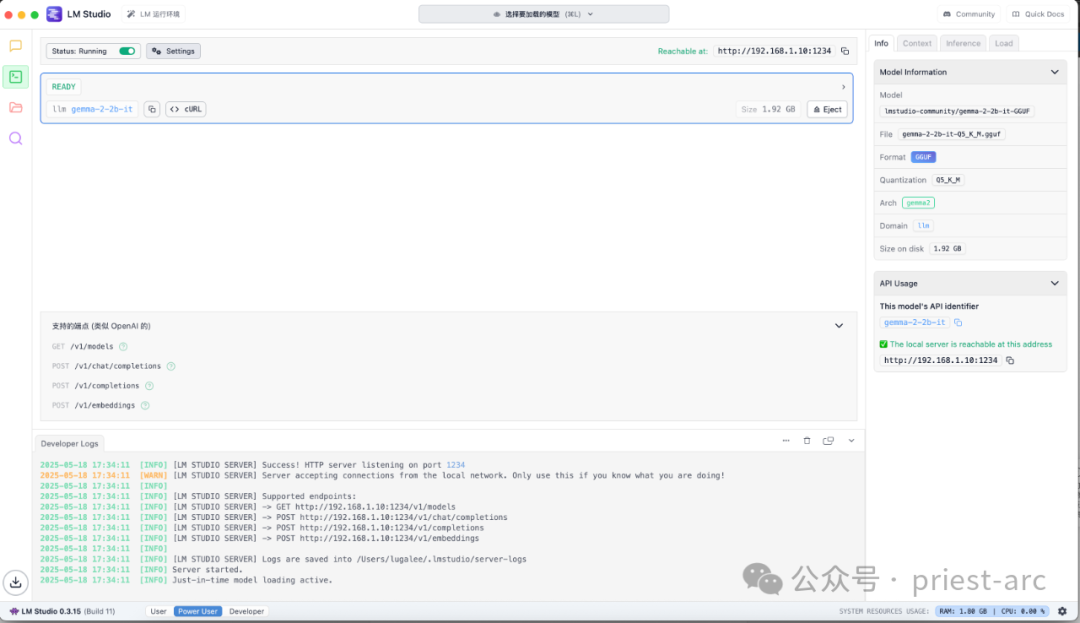Switch to the Context tab
Image resolution: width=1080 pixels, height=623 pixels.
[917, 43]
